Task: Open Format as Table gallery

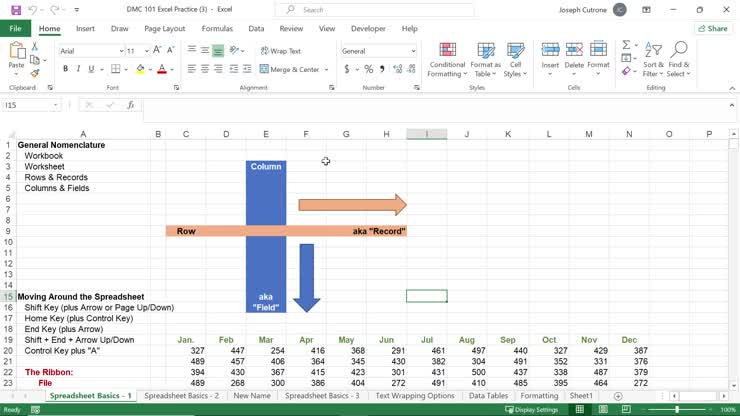Action: (486, 59)
